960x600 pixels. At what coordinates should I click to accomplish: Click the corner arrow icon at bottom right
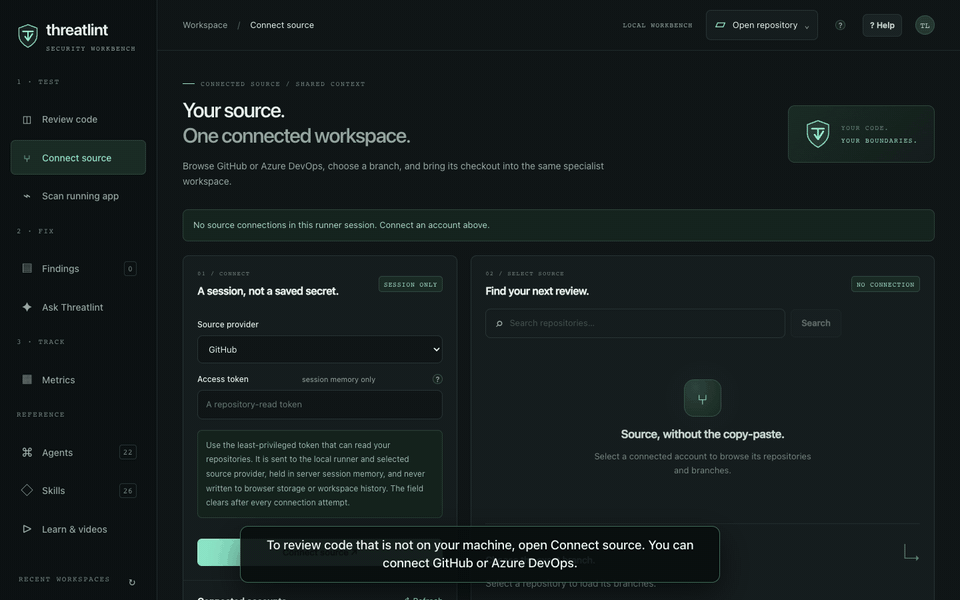pos(911,553)
